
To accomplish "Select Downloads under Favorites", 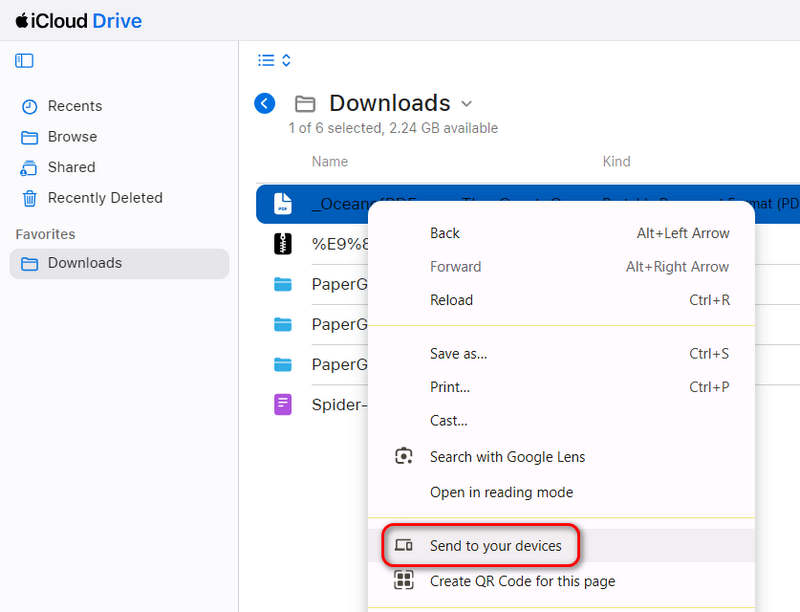I will [84, 263].
